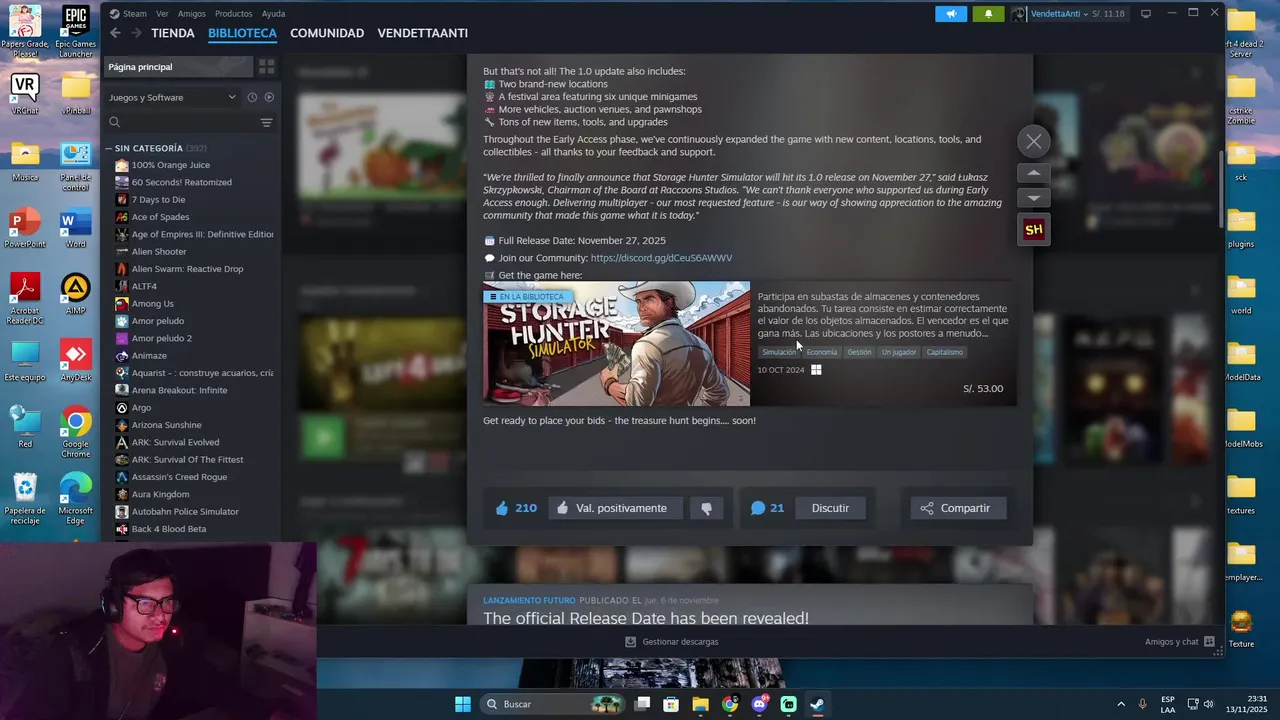Viewport: 1280px width, 720px height.
Task: Open the Epic Games Launcher desktop shortcut
Action: [x=75, y=32]
